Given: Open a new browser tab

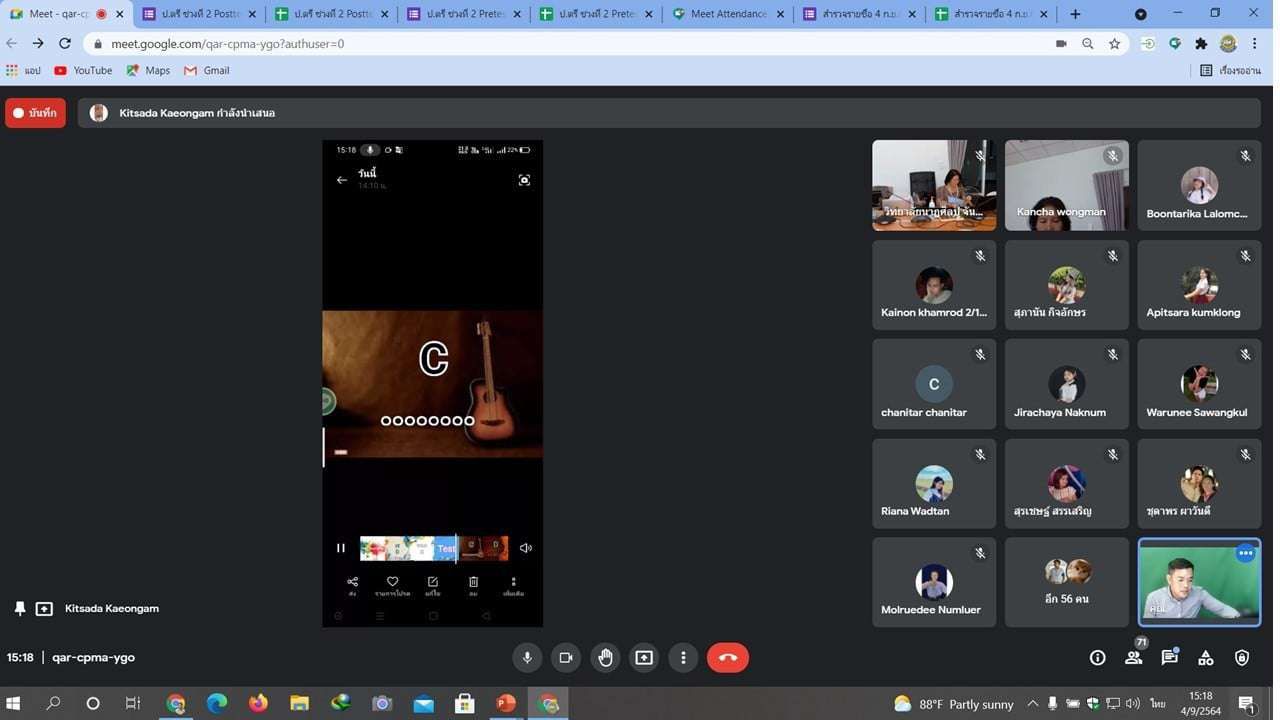Looking at the screenshot, I should [x=1075, y=14].
